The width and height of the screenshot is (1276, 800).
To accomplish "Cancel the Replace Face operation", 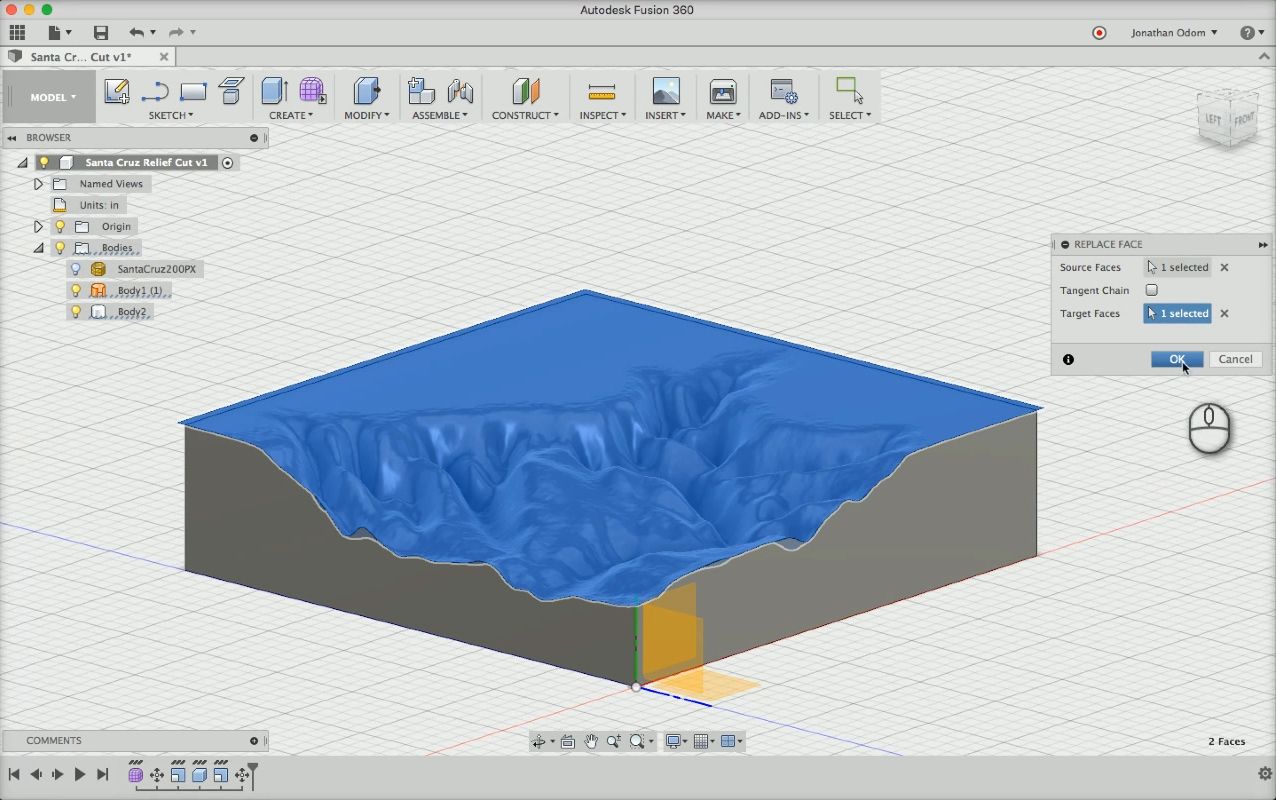I will coord(1235,359).
